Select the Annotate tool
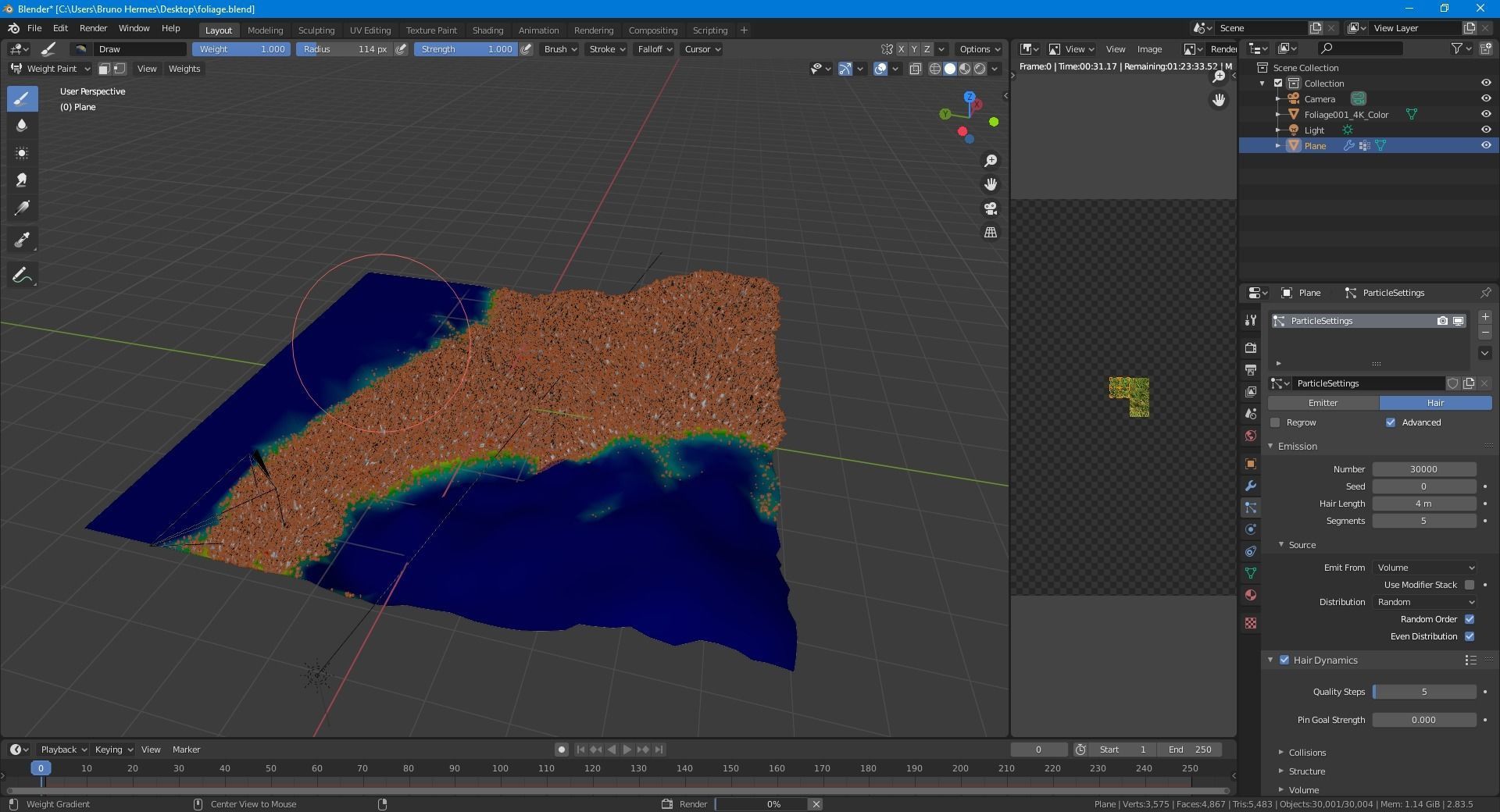This screenshot has height=812, width=1500. pyautogui.click(x=22, y=275)
